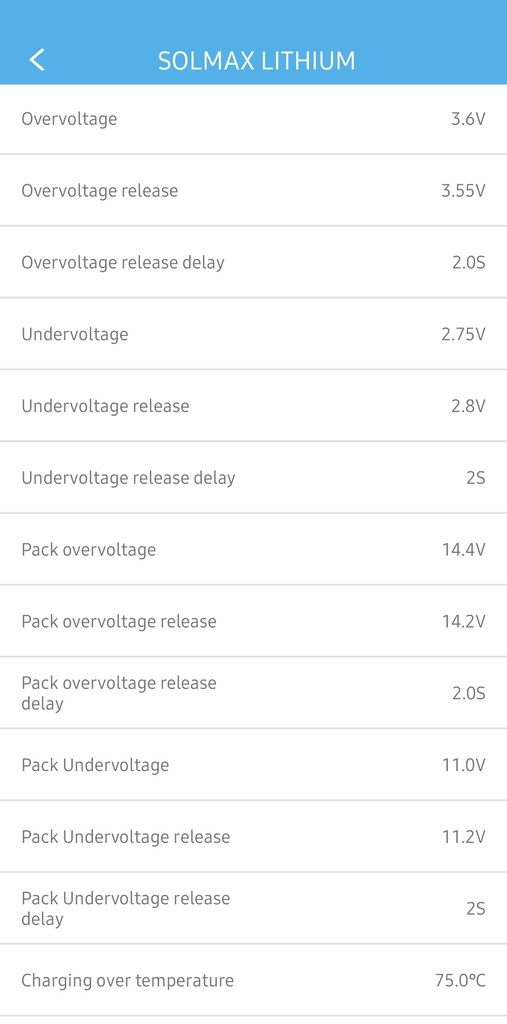Screen dimensions: 507x1024
Task: Open Pack overvoltage release delay
Action: (254, 694)
